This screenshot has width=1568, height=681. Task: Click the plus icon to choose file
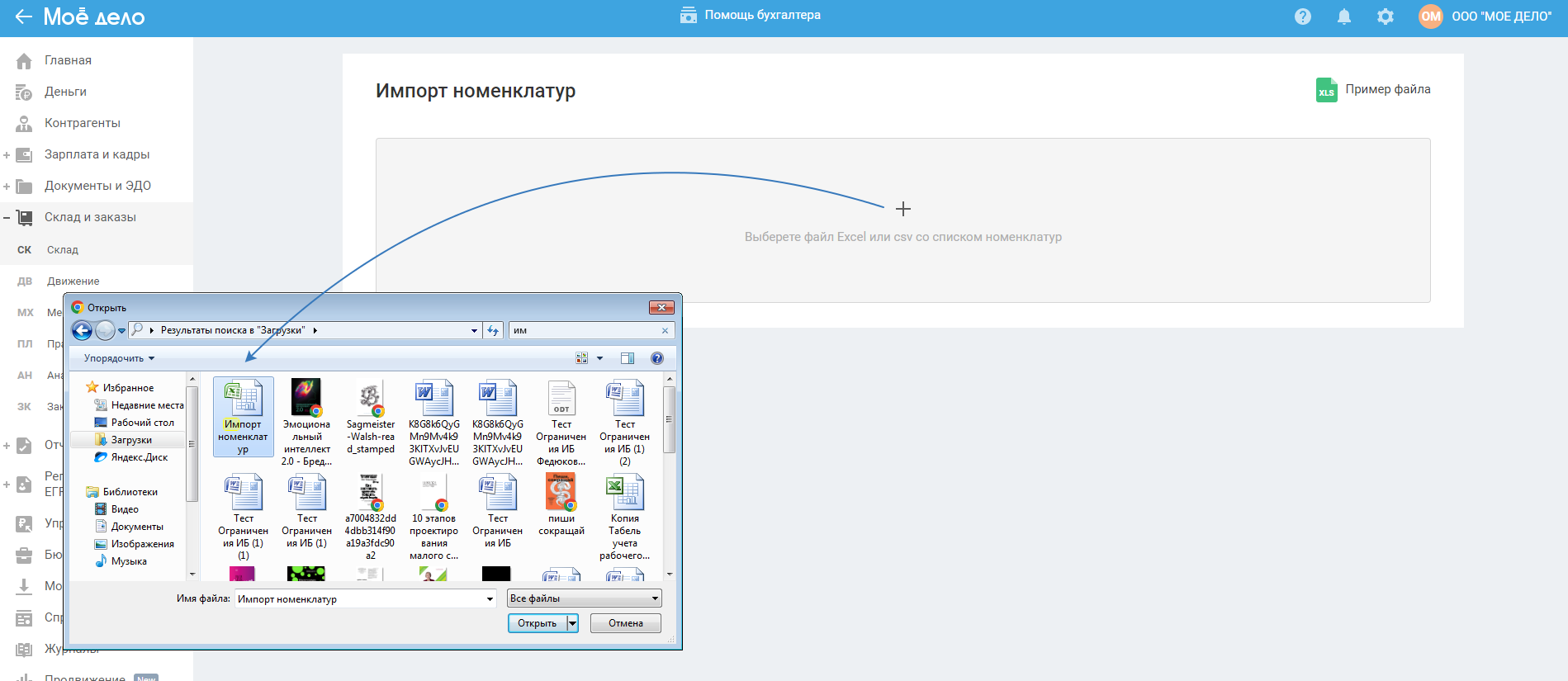click(x=903, y=209)
